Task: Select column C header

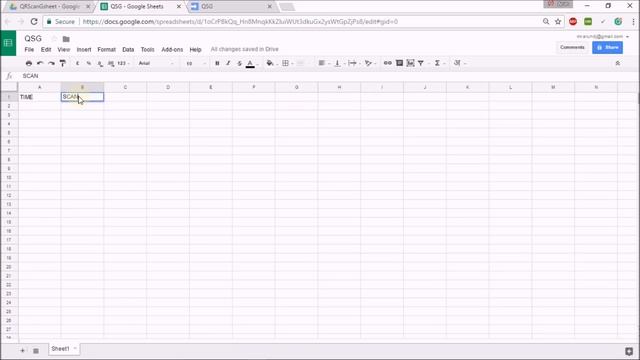Action: tap(125, 87)
